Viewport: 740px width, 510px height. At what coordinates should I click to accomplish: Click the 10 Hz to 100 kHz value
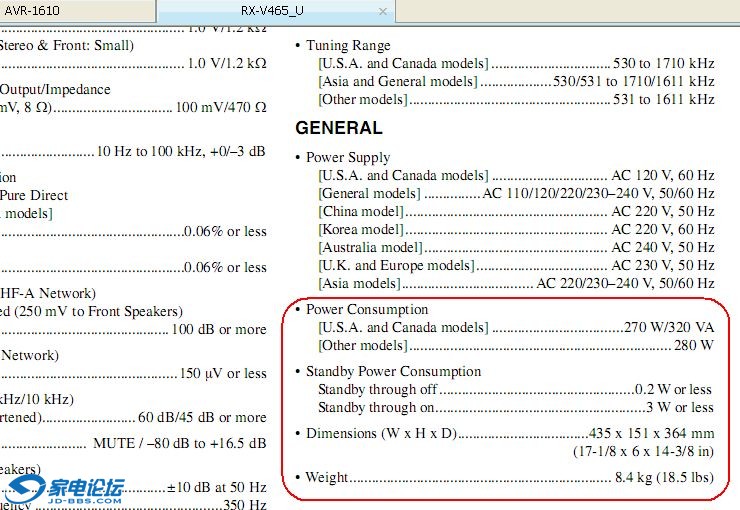pos(181,151)
